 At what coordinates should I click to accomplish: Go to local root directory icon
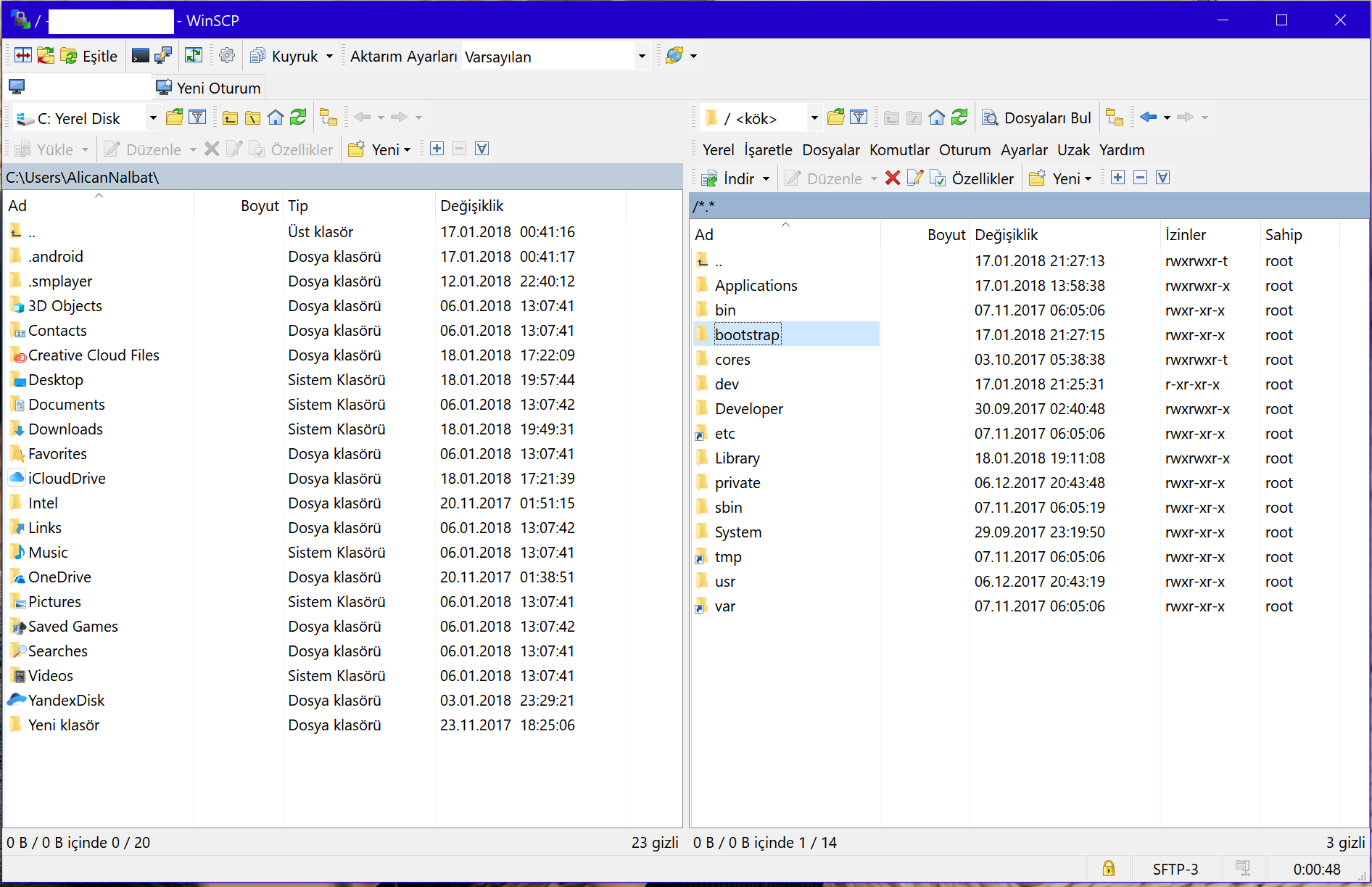253,117
